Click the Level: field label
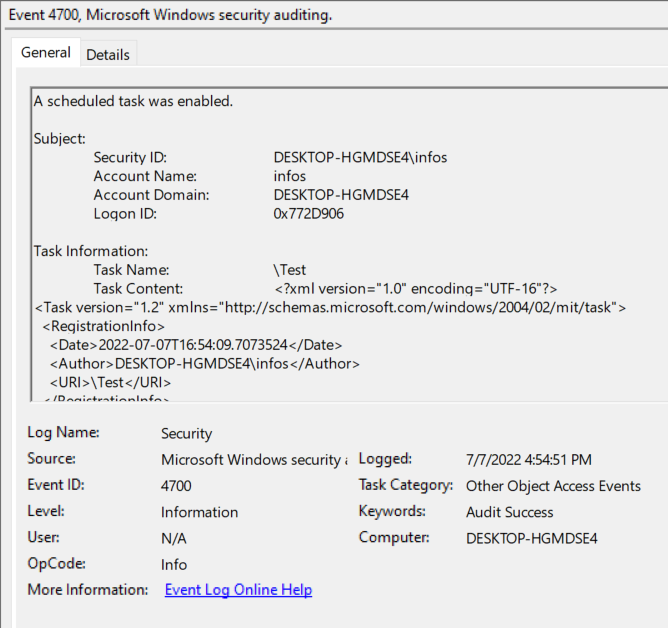 pos(46,511)
